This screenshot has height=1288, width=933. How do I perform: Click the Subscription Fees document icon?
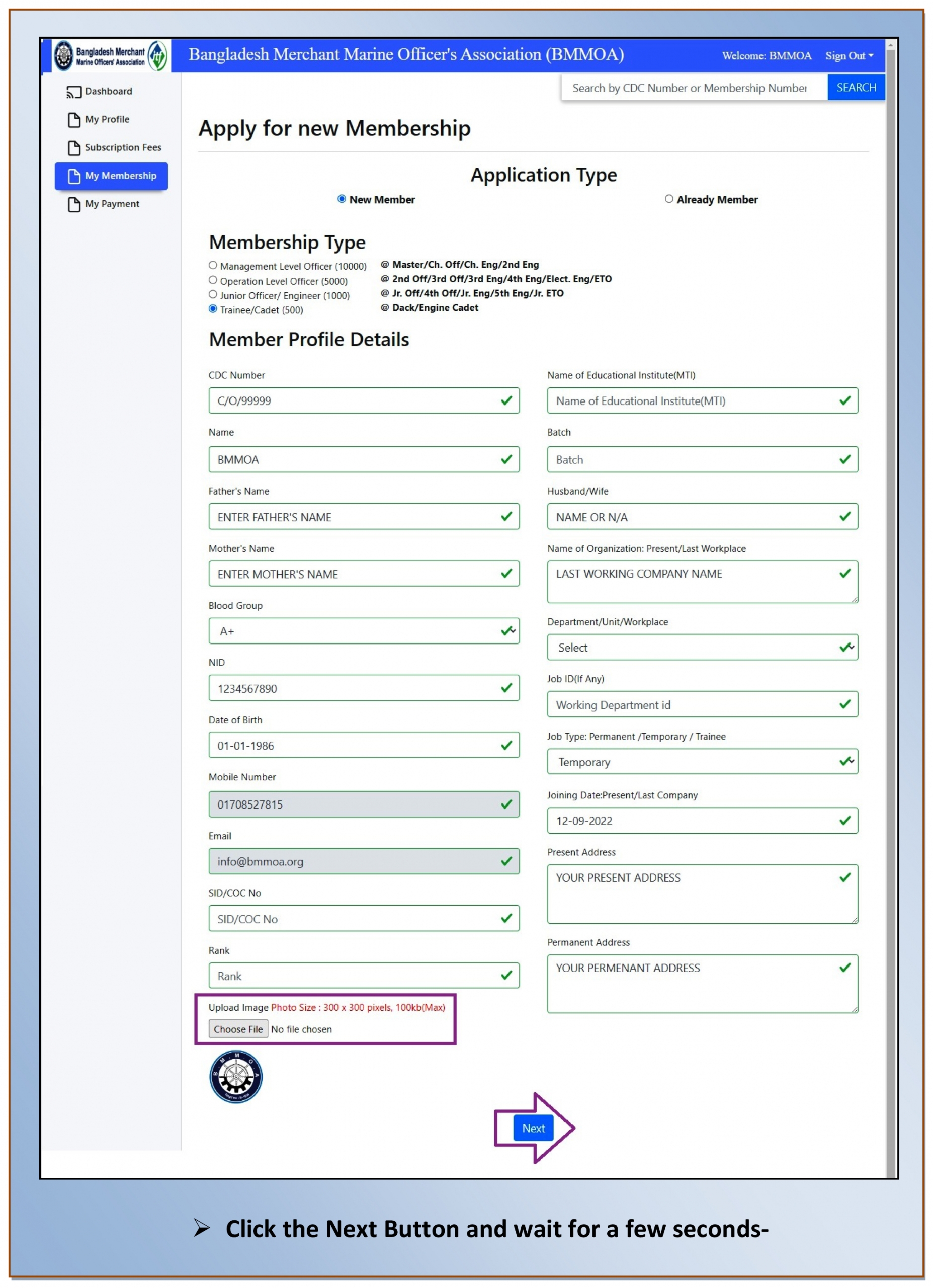74,148
